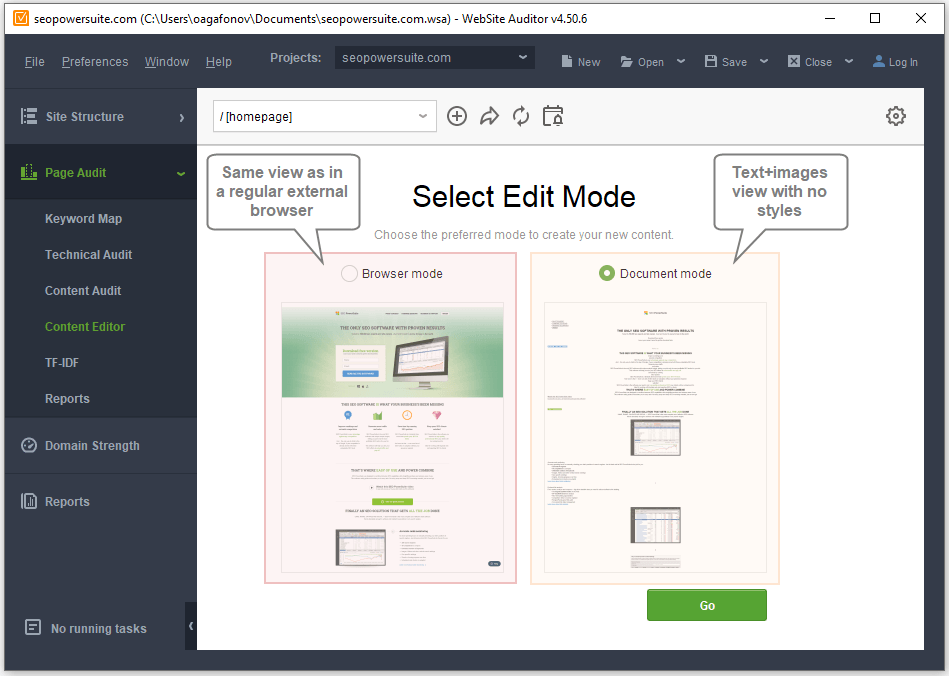Collapse the left sidebar with arrow handle

click(x=191, y=626)
